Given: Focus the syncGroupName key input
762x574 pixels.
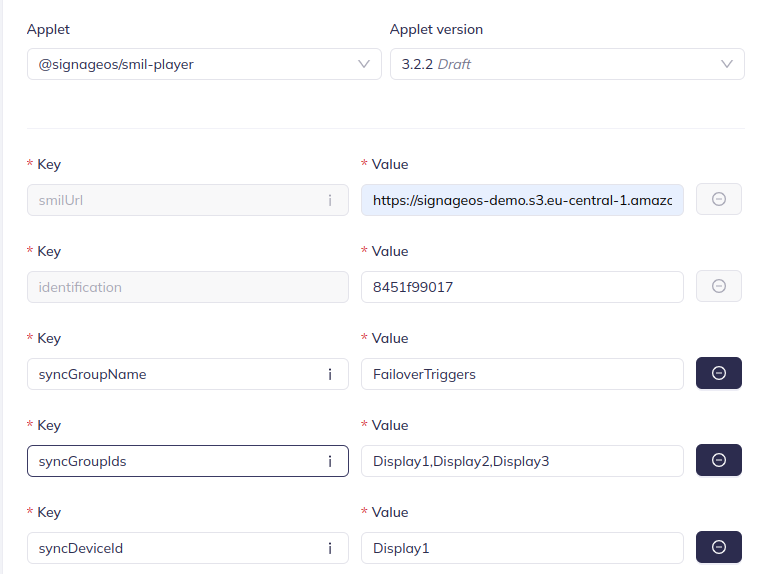Looking at the screenshot, I should [x=175, y=374].
